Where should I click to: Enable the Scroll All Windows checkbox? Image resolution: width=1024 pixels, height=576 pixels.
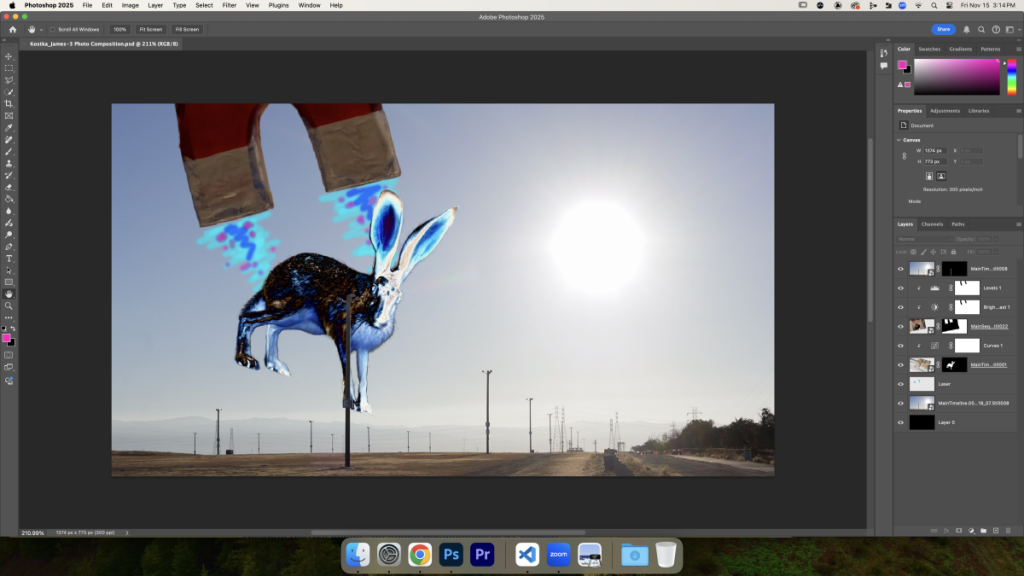(x=53, y=30)
